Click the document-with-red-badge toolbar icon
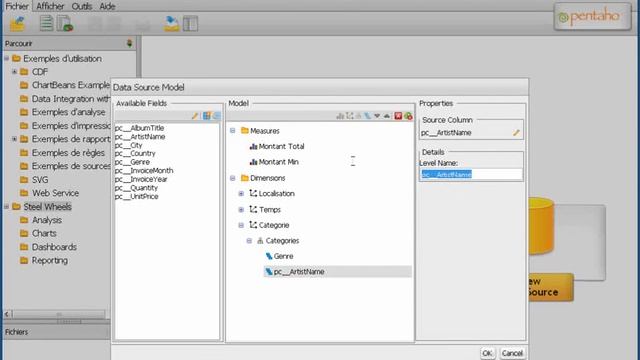This screenshot has width=640, height=360. coord(65,24)
